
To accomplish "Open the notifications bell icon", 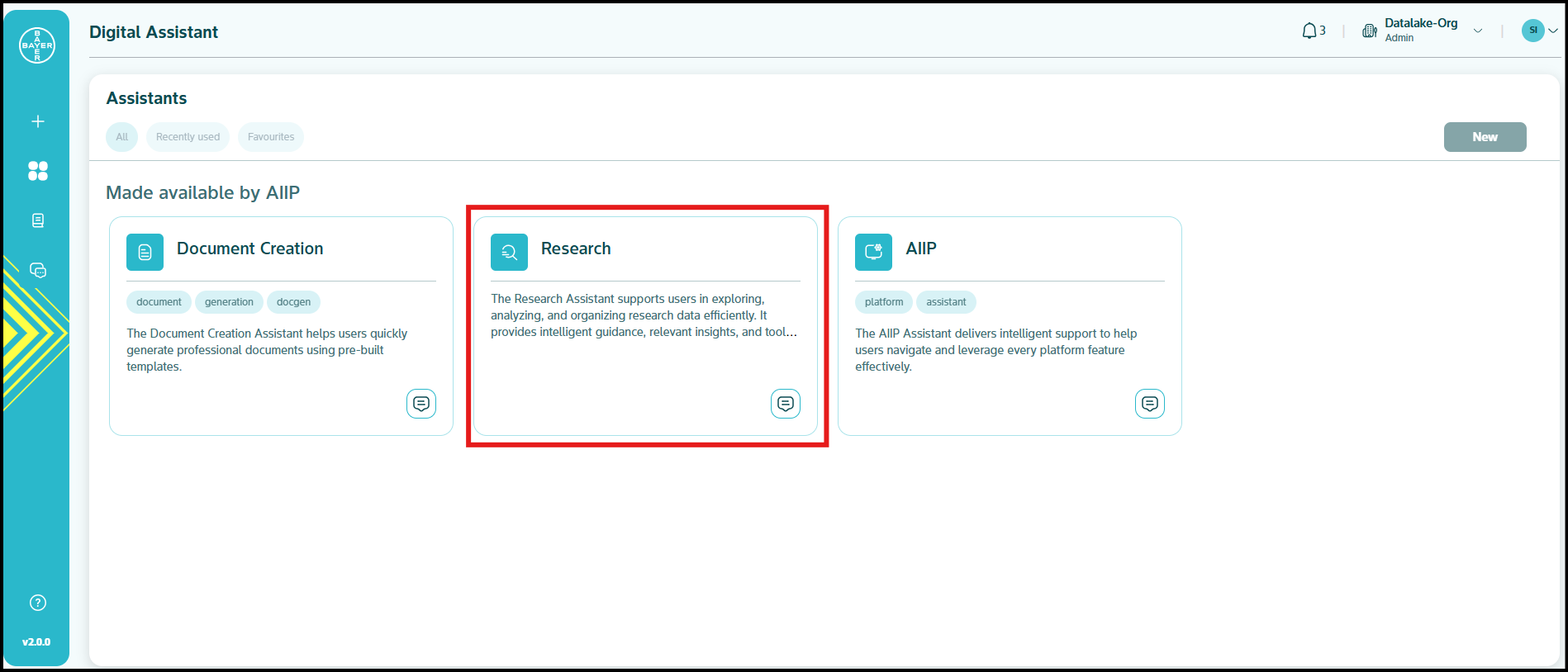I will [x=1309, y=31].
